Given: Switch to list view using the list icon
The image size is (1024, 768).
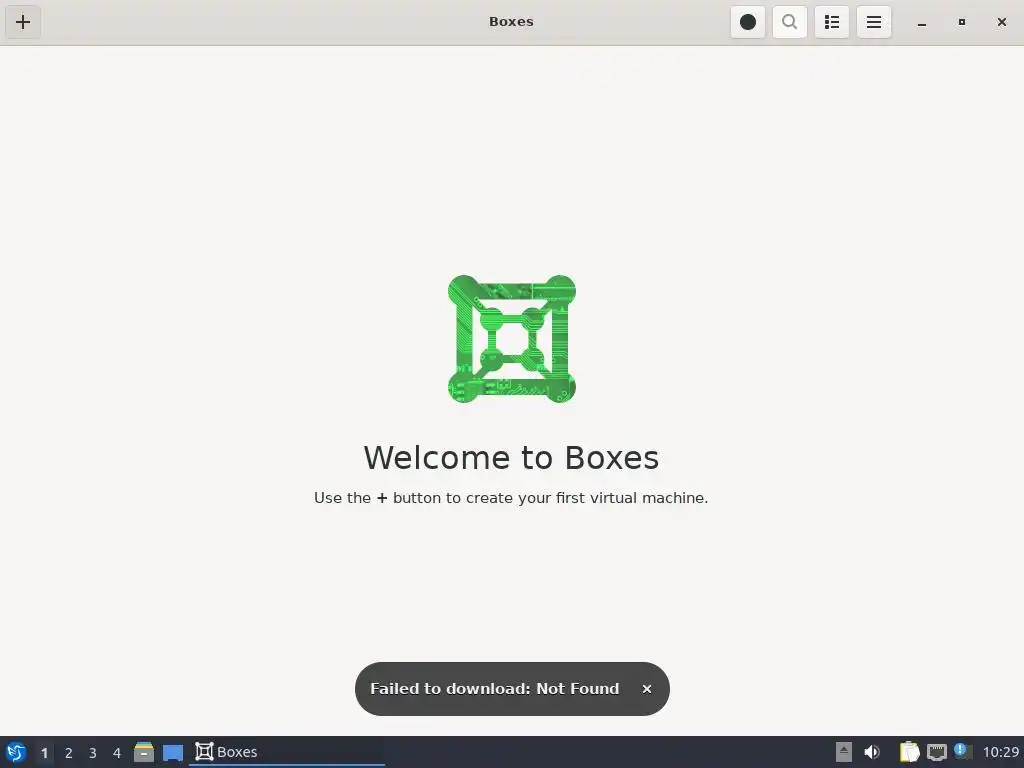Looking at the screenshot, I should (832, 22).
